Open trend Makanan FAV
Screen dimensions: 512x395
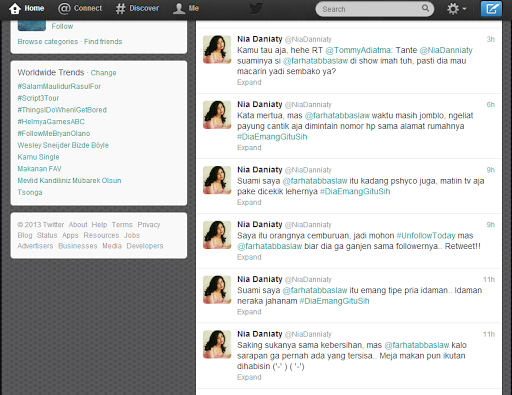(x=39, y=169)
